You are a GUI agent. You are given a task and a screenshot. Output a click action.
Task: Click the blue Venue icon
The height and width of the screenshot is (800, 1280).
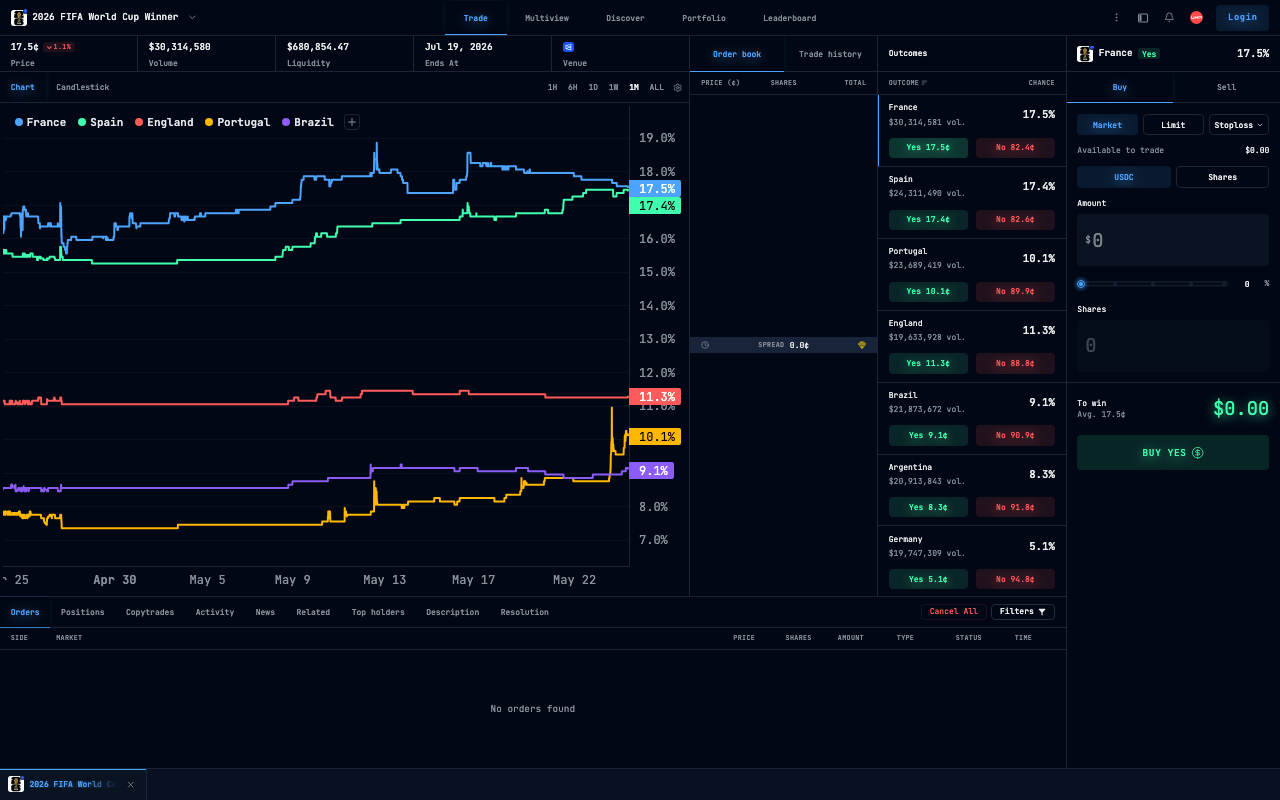pyautogui.click(x=568, y=46)
